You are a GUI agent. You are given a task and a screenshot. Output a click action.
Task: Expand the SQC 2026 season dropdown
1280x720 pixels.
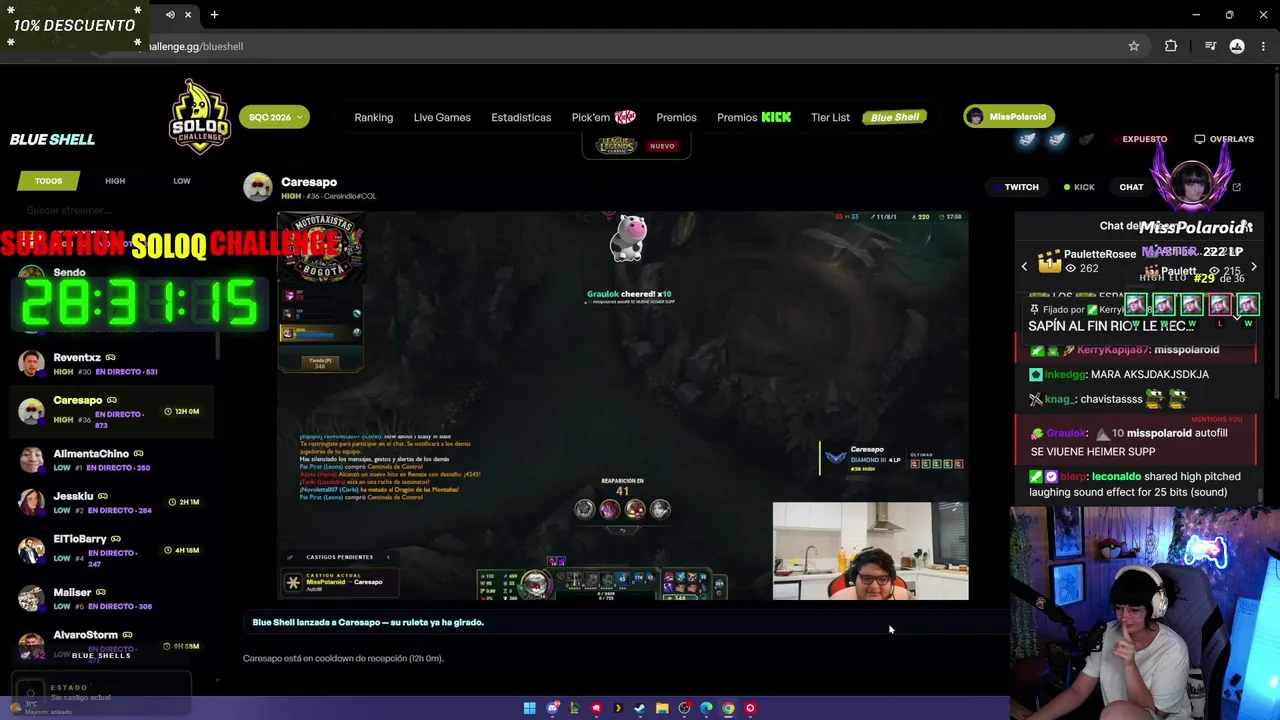(274, 117)
